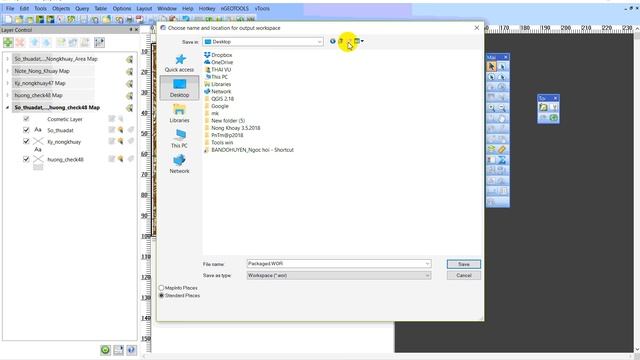The image size is (640, 360).
Task: Open the File menu
Action: click(10, 8)
